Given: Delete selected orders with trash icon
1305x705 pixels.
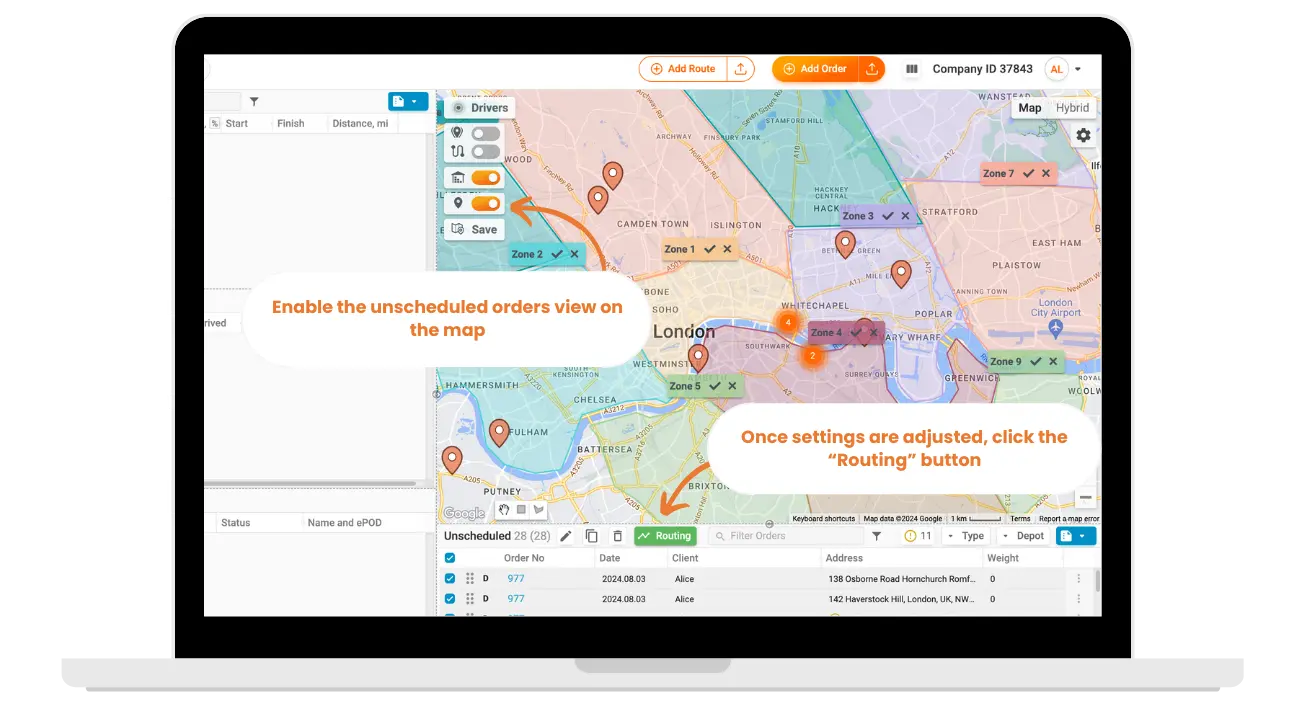Looking at the screenshot, I should pos(617,536).
